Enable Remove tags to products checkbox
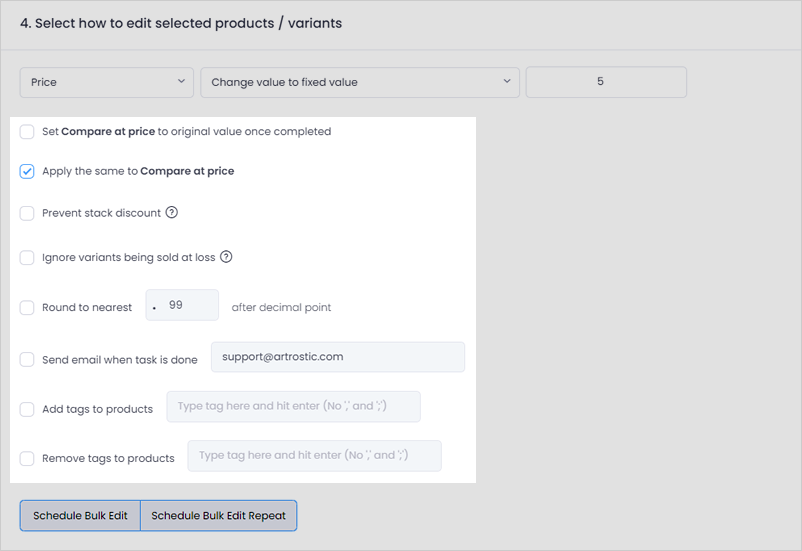Screen dimensions: 802x551 [x=27, y=458]
